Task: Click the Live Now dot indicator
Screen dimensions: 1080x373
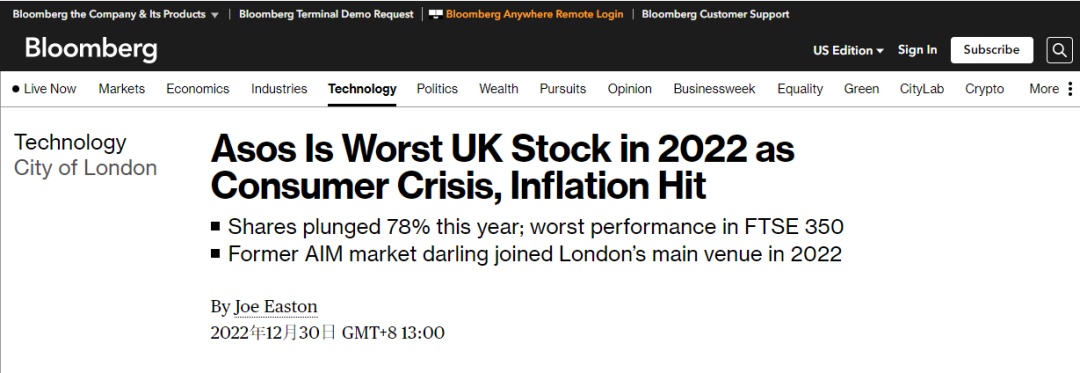Action: (x=16, y=89)
